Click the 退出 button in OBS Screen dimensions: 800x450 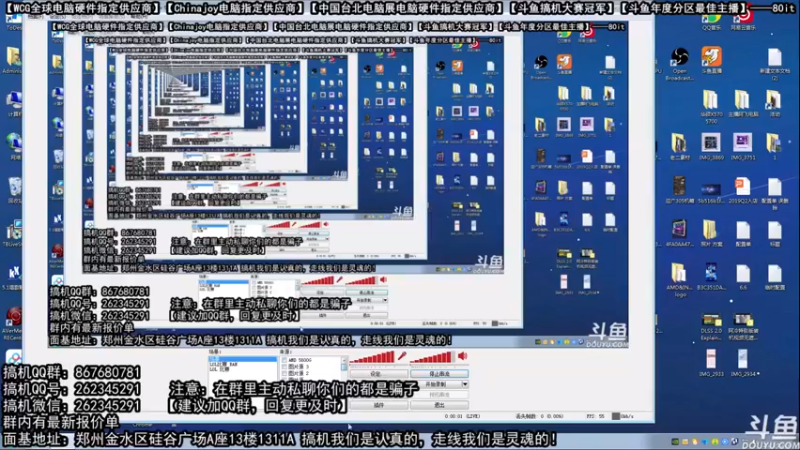439,405
